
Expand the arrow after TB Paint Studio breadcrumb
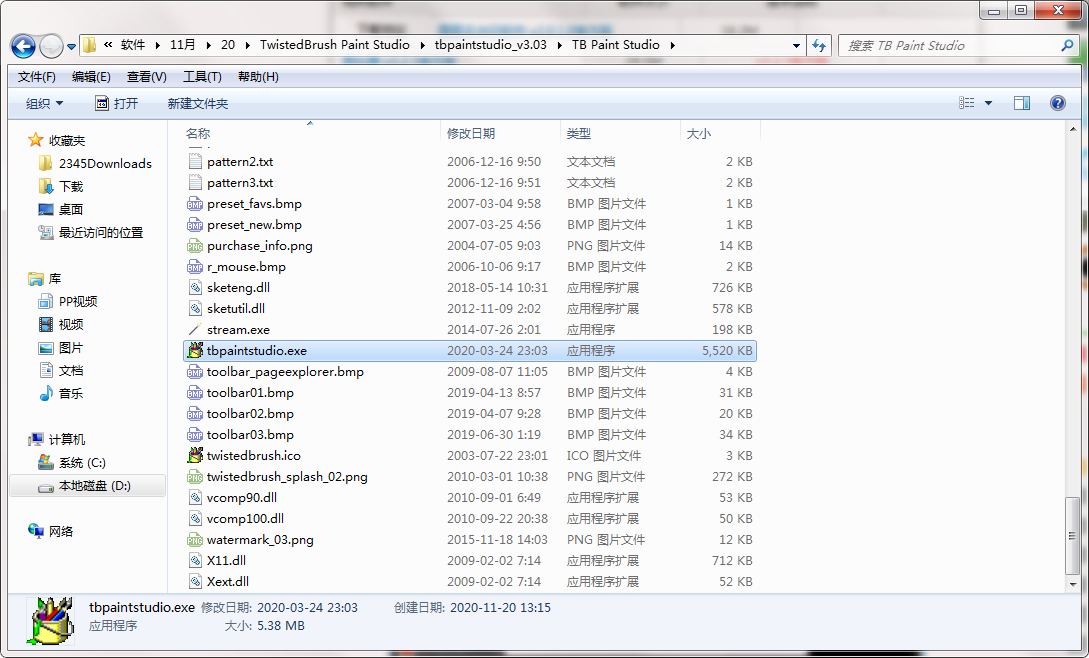[672, 45]
